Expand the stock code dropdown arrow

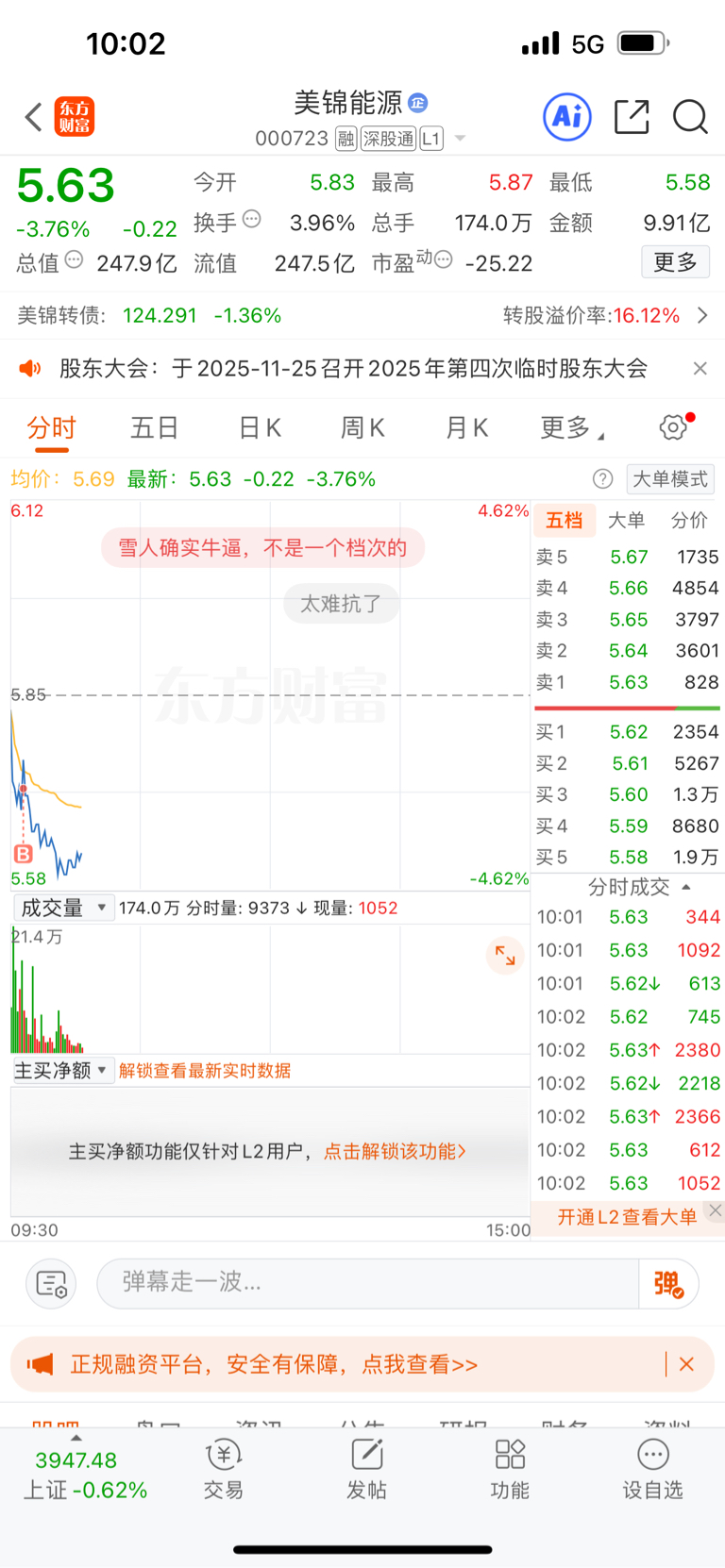(x=460, y=139)
